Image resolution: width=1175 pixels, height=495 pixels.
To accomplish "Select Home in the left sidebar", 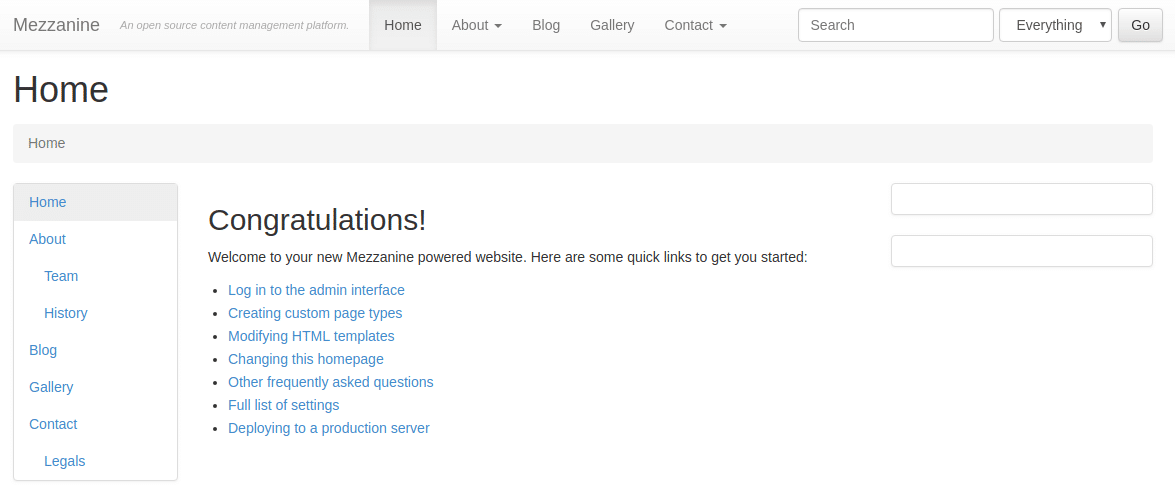I will 95,202.
